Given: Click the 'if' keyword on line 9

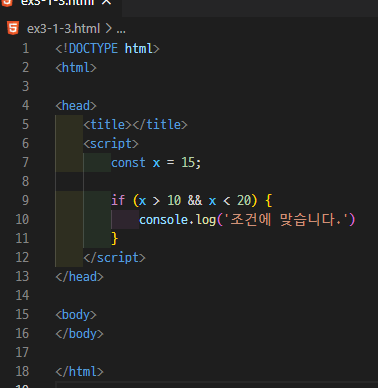Looking at the screenshot, I should 118,200.
